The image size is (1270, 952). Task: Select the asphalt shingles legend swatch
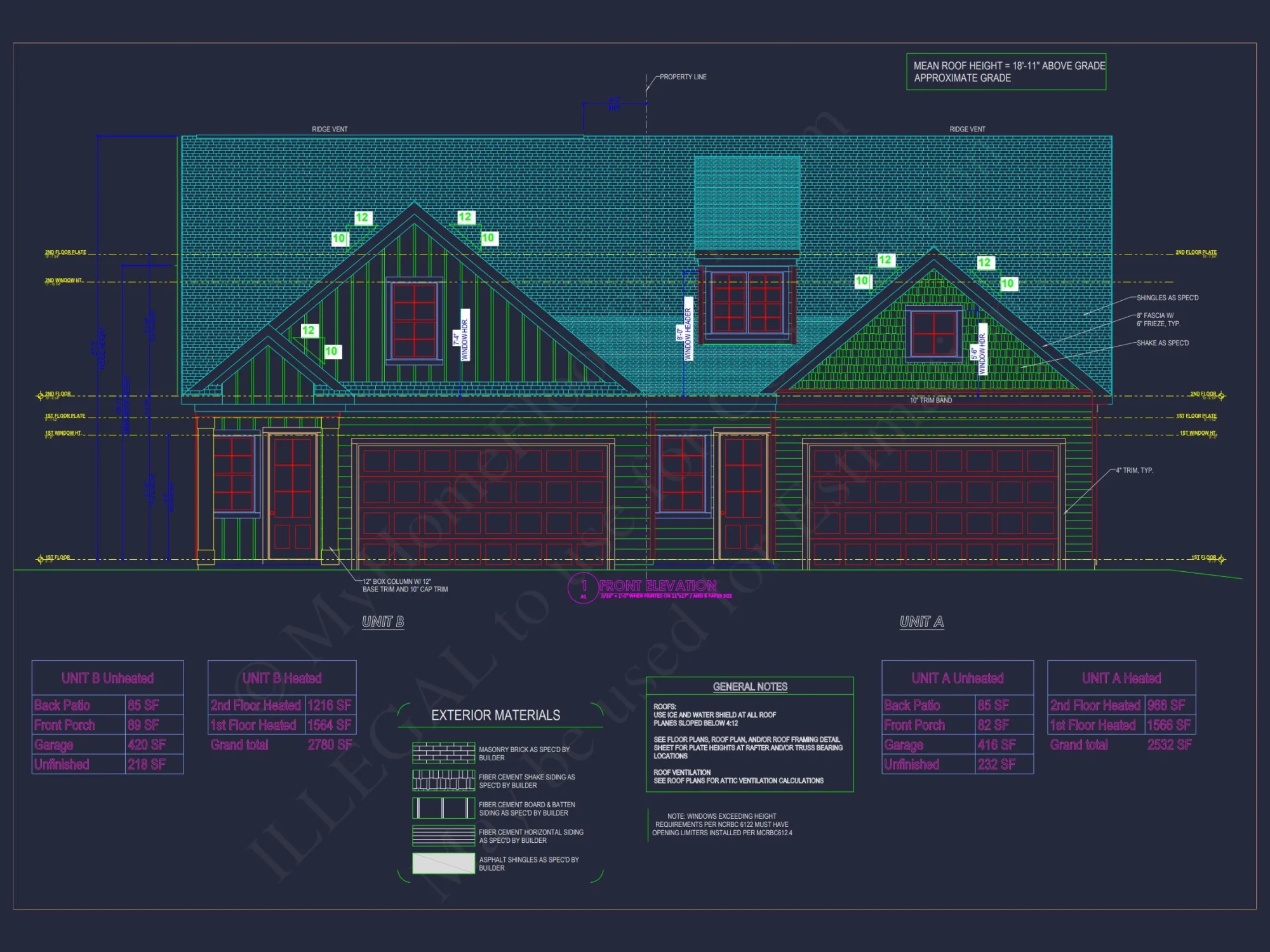point(443,864)
